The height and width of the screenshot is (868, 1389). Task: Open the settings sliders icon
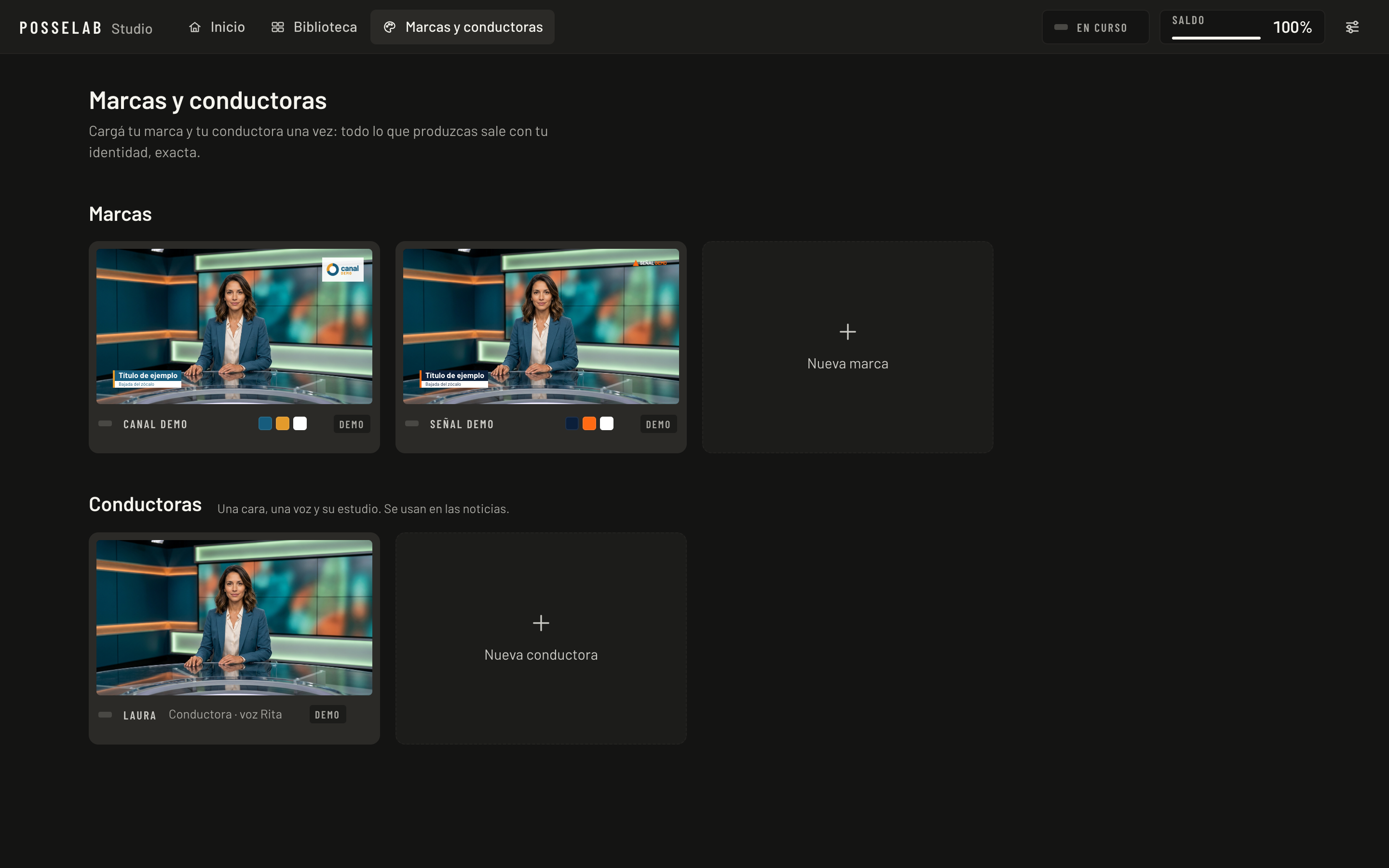[x=1352, y=27]
